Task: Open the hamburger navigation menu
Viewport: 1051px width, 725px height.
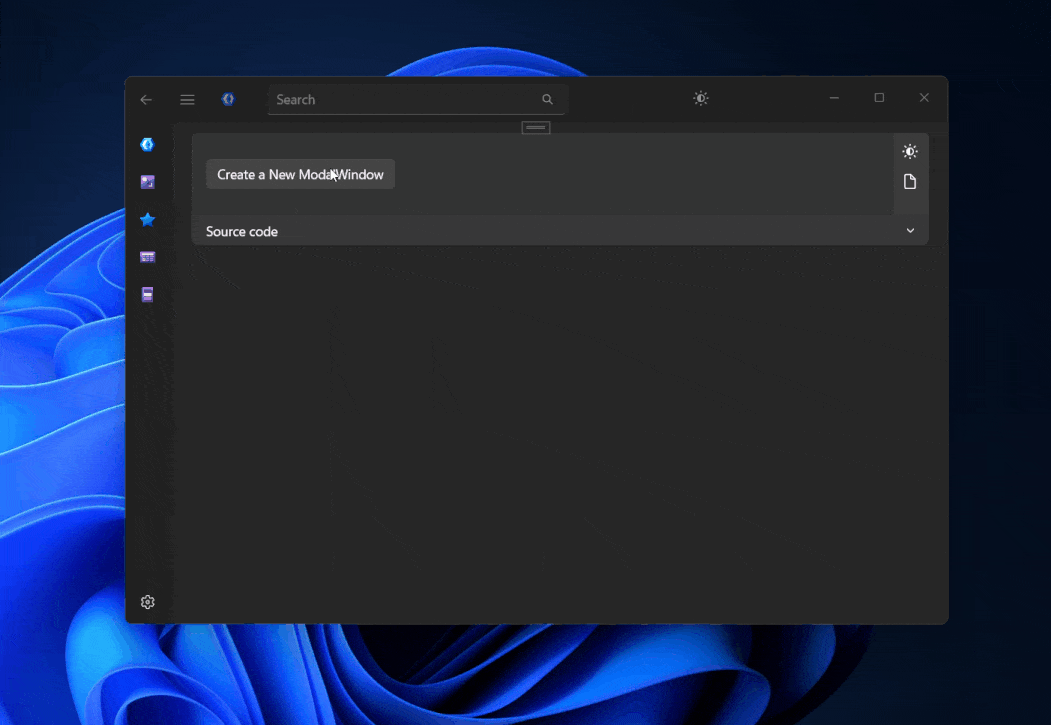Action: 188,100
